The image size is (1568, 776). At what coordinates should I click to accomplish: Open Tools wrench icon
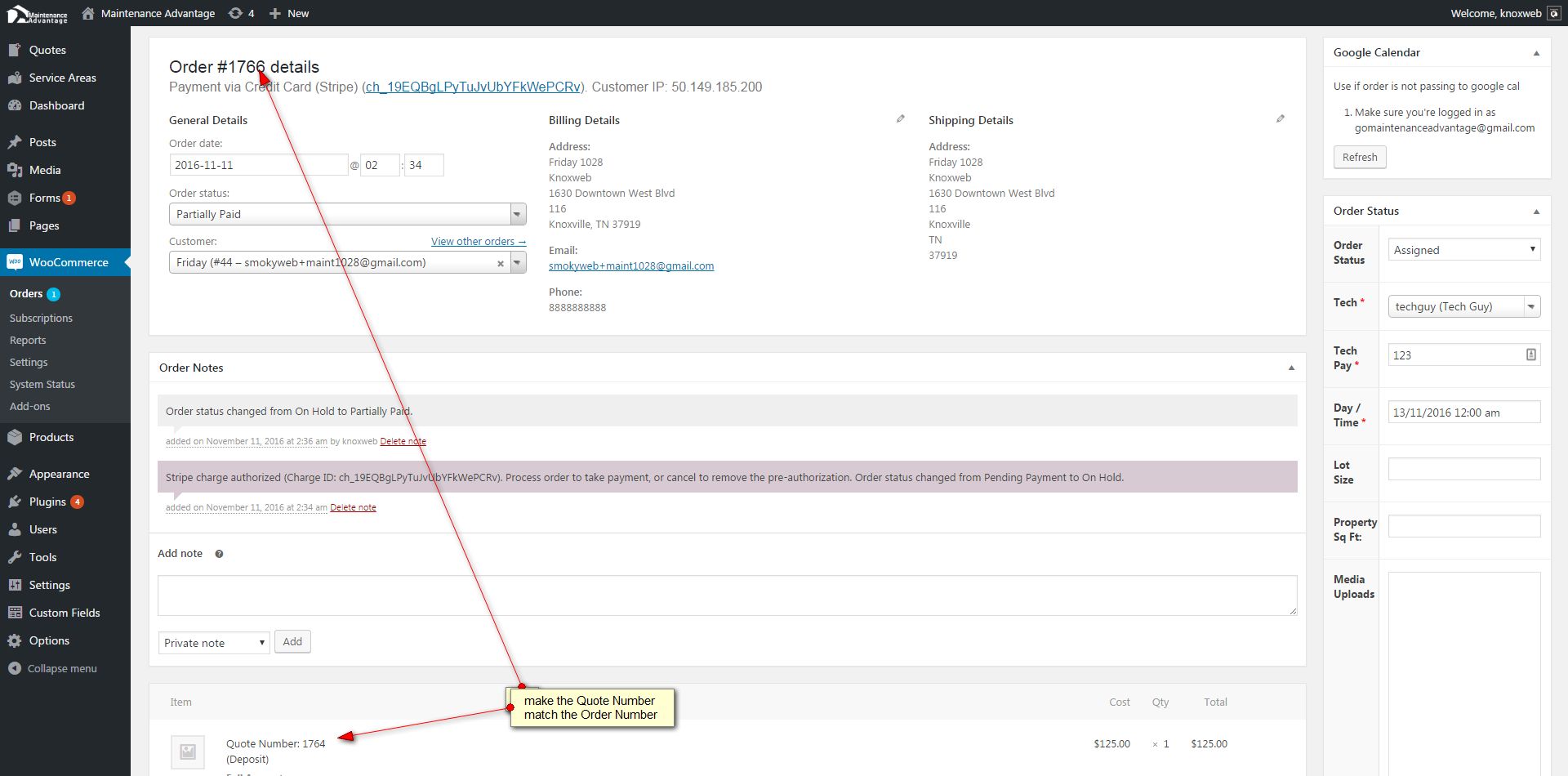[14, 557]
